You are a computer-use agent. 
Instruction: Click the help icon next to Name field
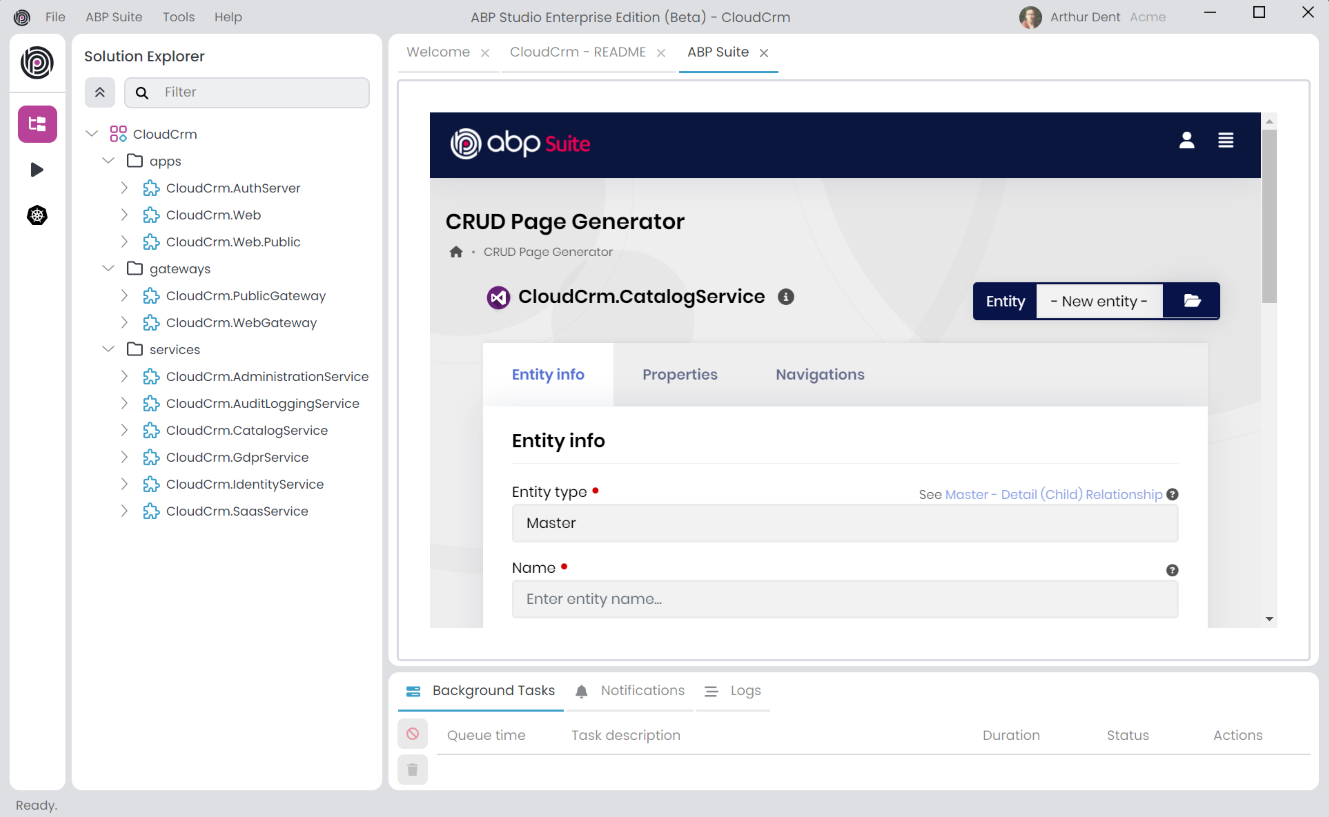(1172, 570)
